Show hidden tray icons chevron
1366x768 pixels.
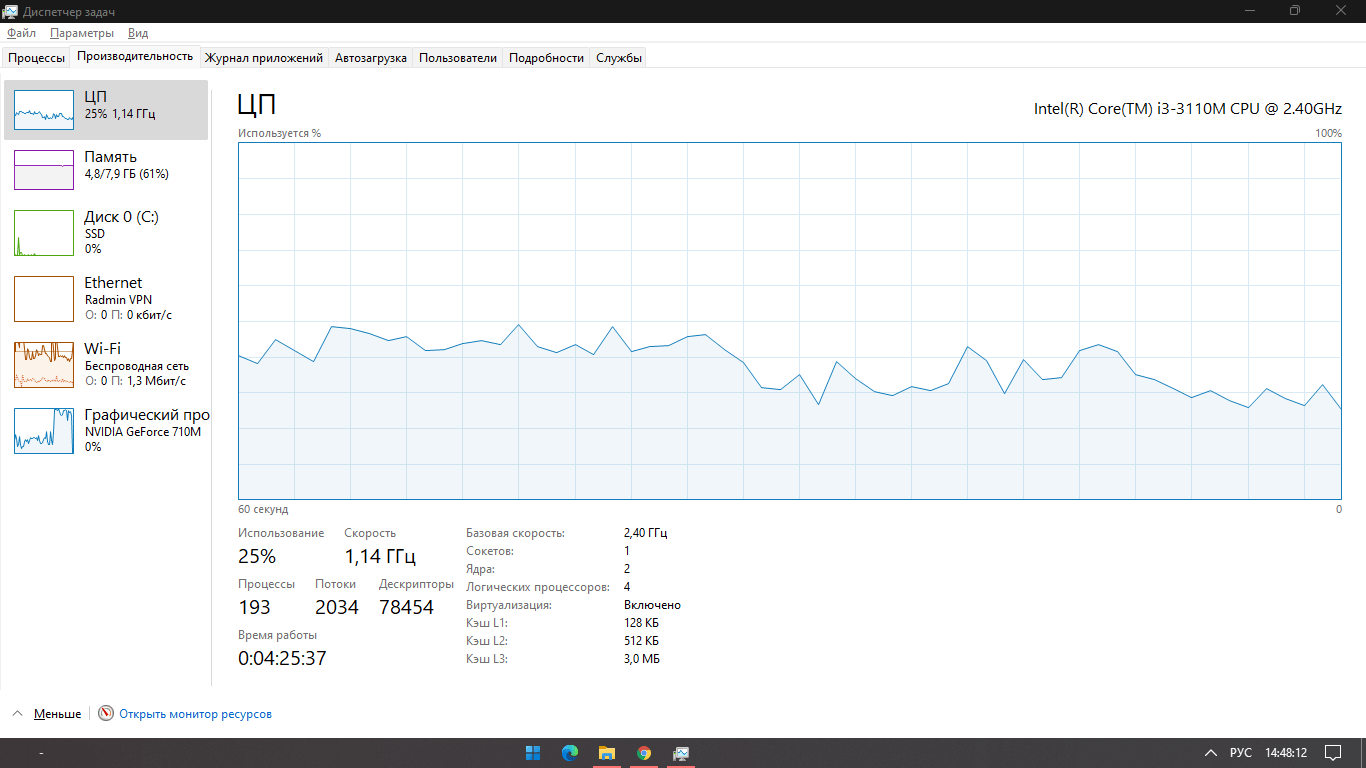pos(1210,752)
